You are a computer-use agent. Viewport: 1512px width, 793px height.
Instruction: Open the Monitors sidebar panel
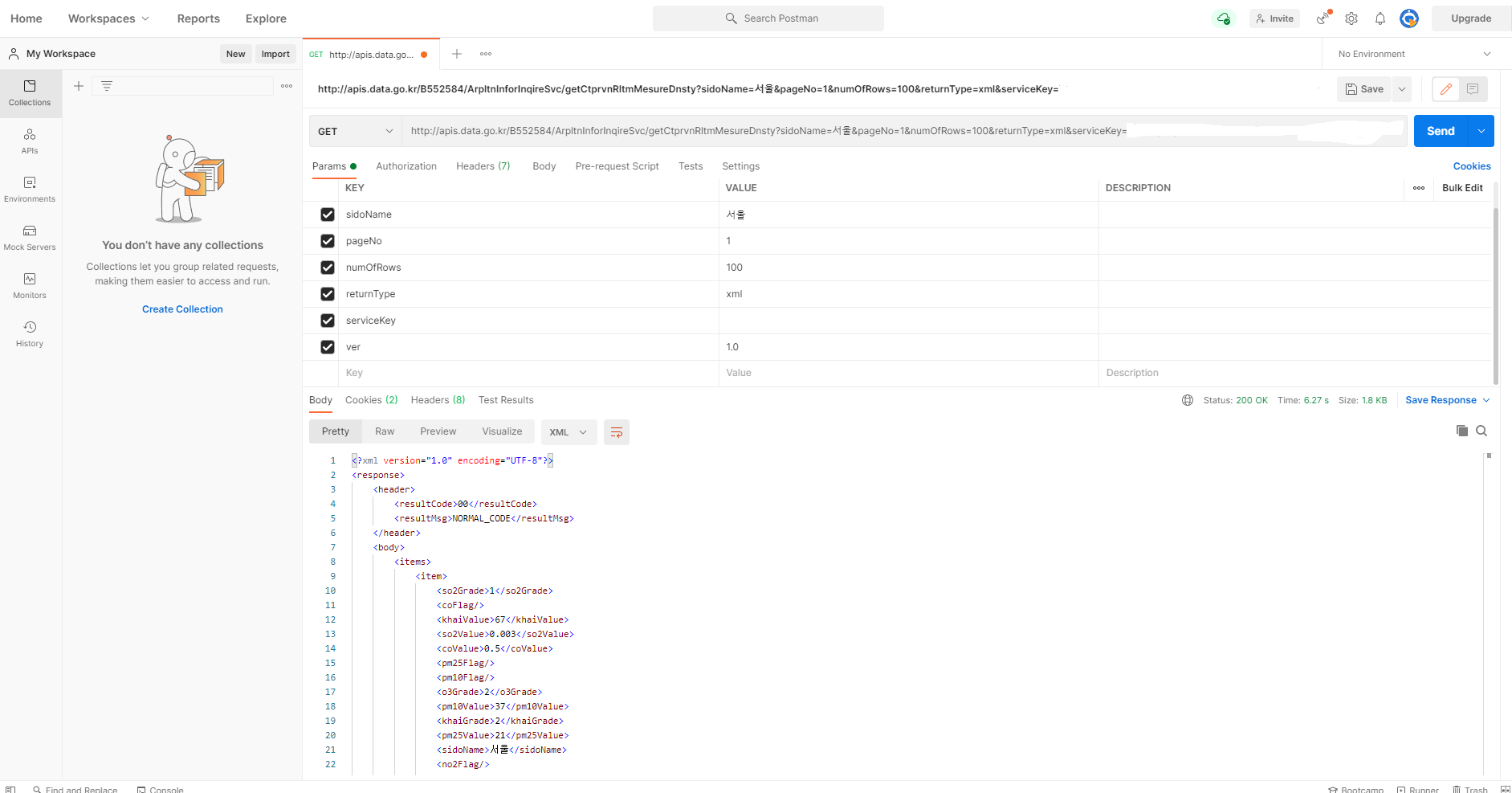(x=30, y=286)
